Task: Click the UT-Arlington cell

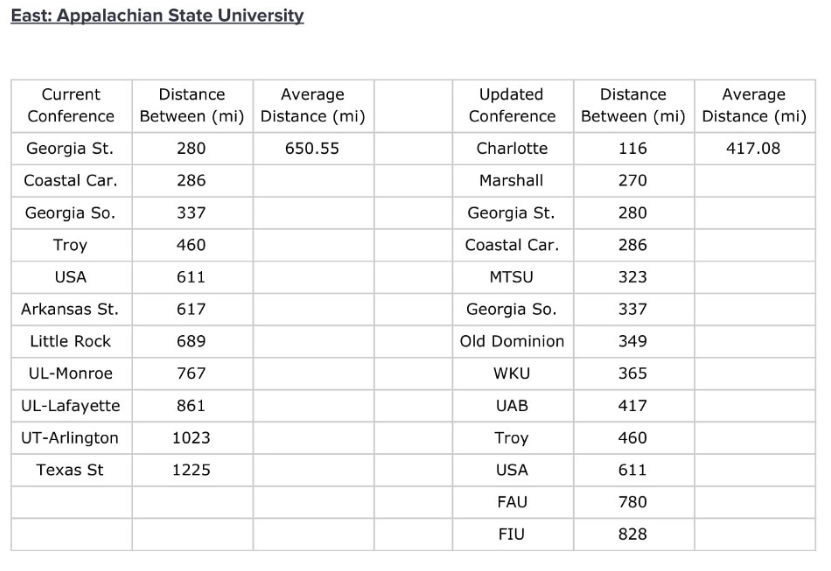Action: pyautogui.click(x=71, y=438)
